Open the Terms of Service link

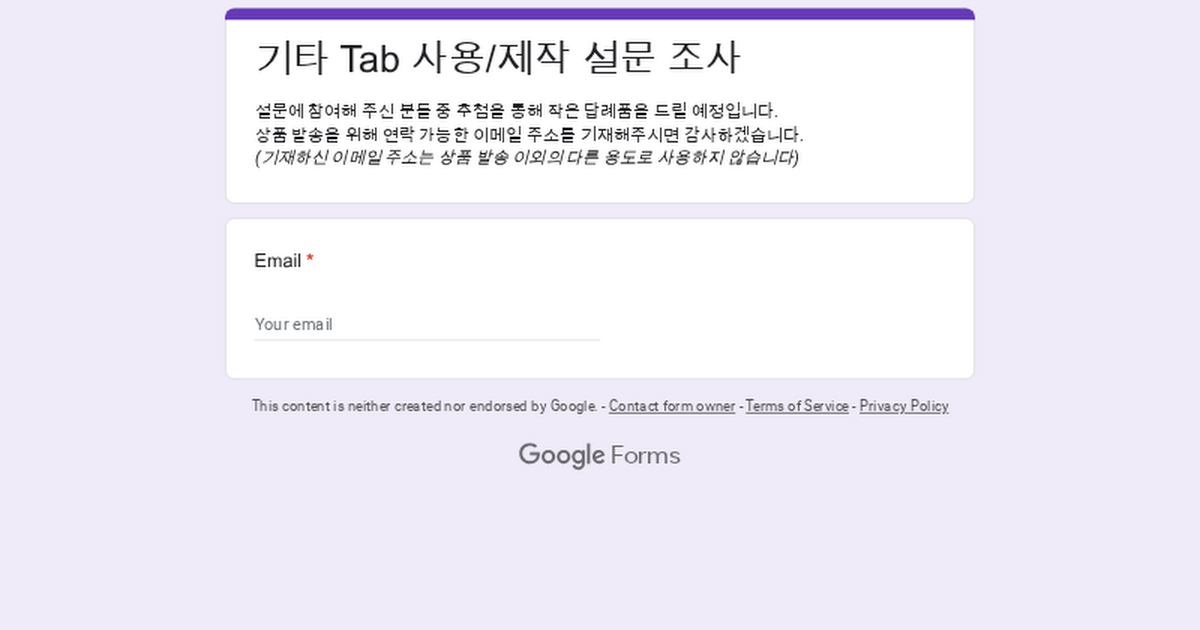[x=797, y=406]
